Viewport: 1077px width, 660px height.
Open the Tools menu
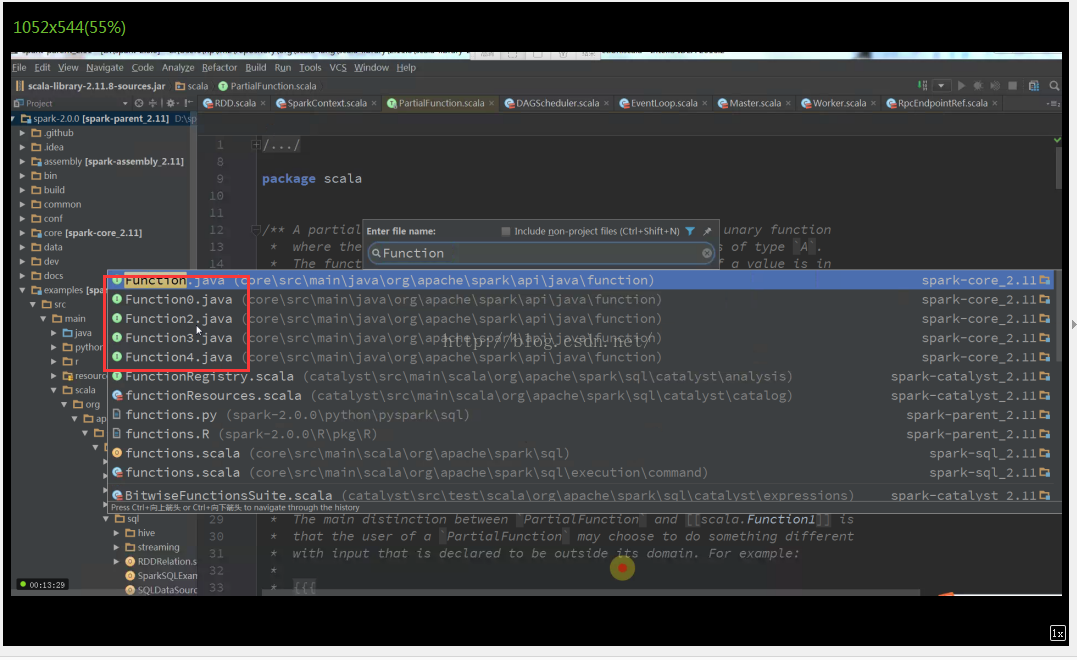310,67
